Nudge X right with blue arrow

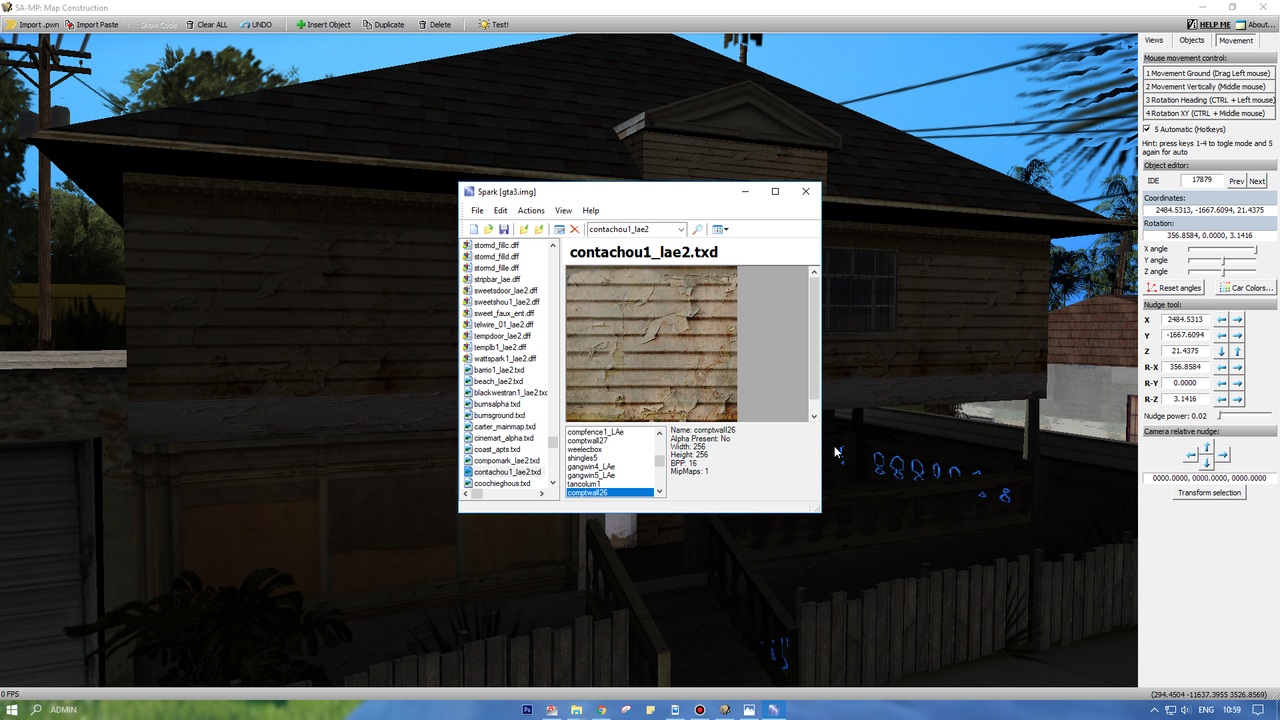point(1237,320)
